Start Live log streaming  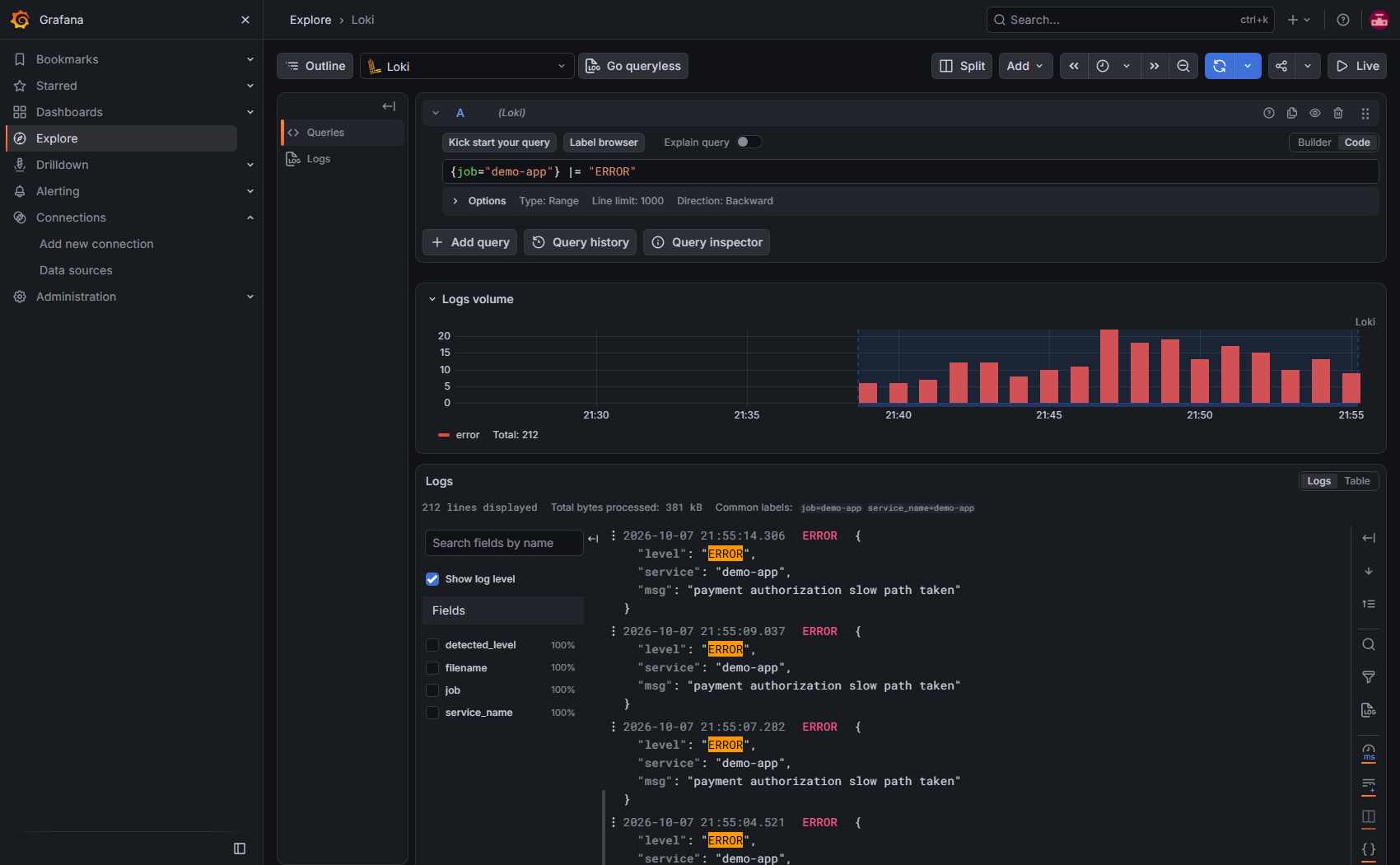pyautogui.click(x=1357, y=66)
